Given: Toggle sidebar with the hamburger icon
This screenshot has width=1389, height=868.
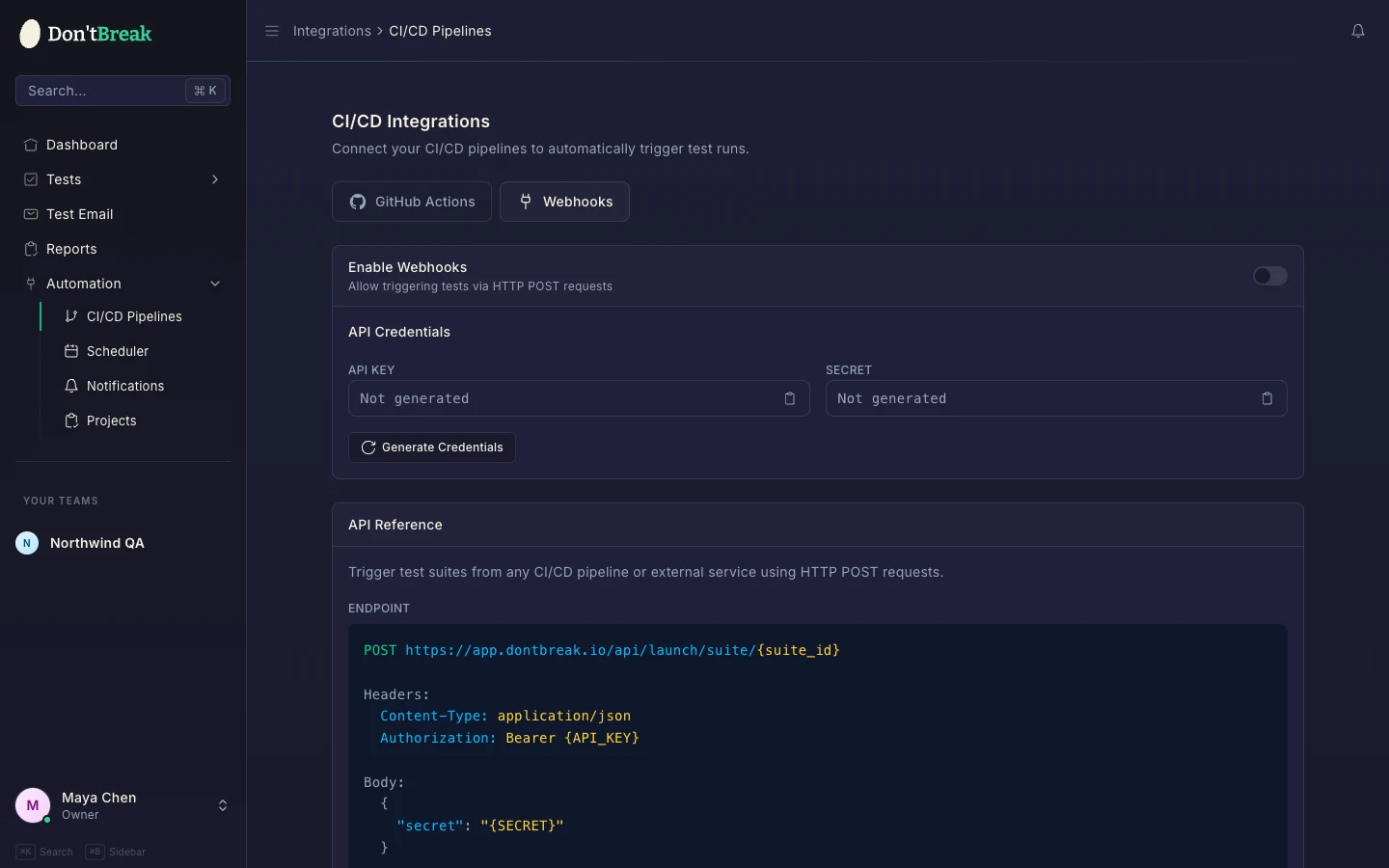Looking at the screenshot, I should click(x=272, y=31).
